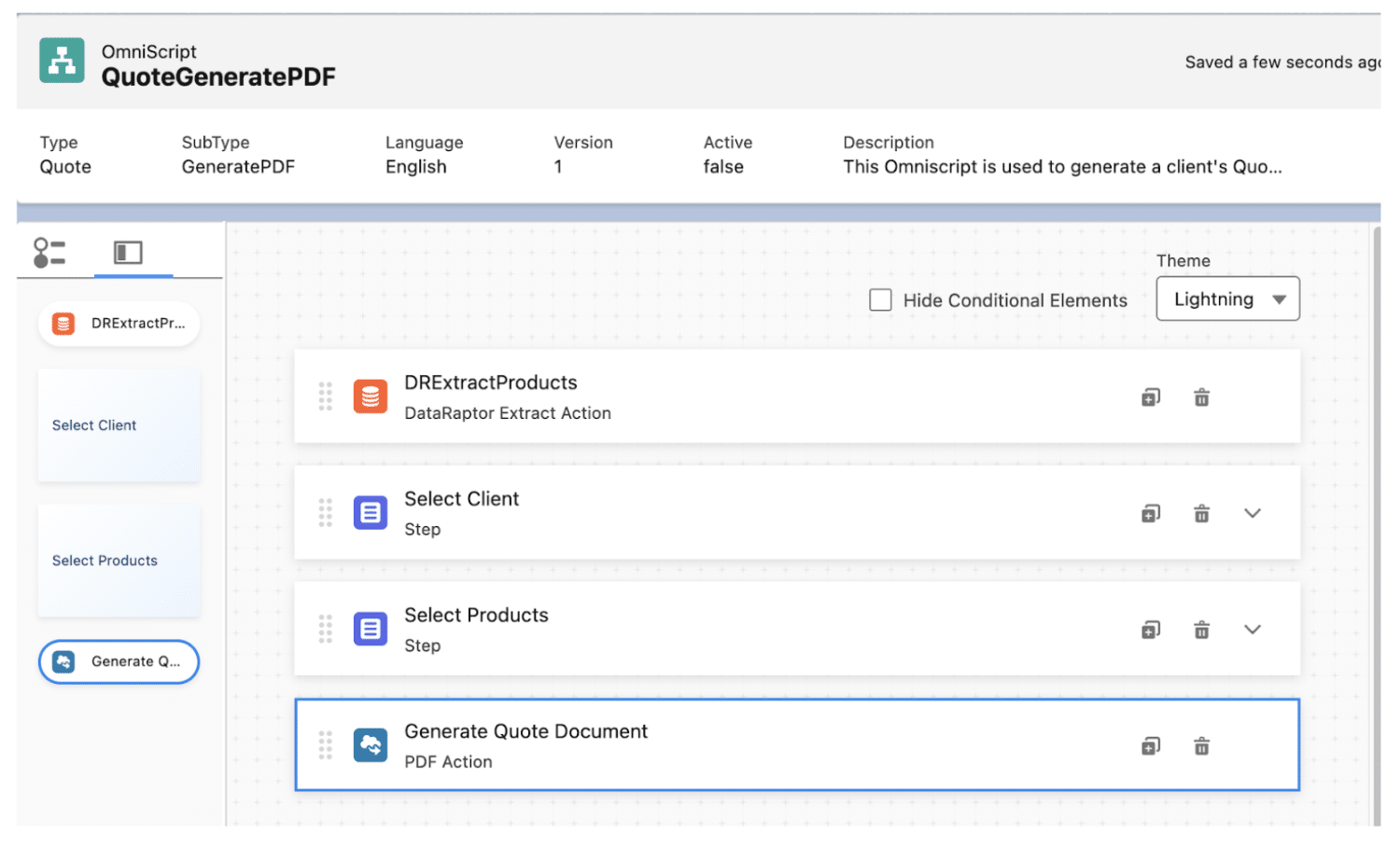Enable Hide Conditional Elements checkbox

[x=880, y=300]
